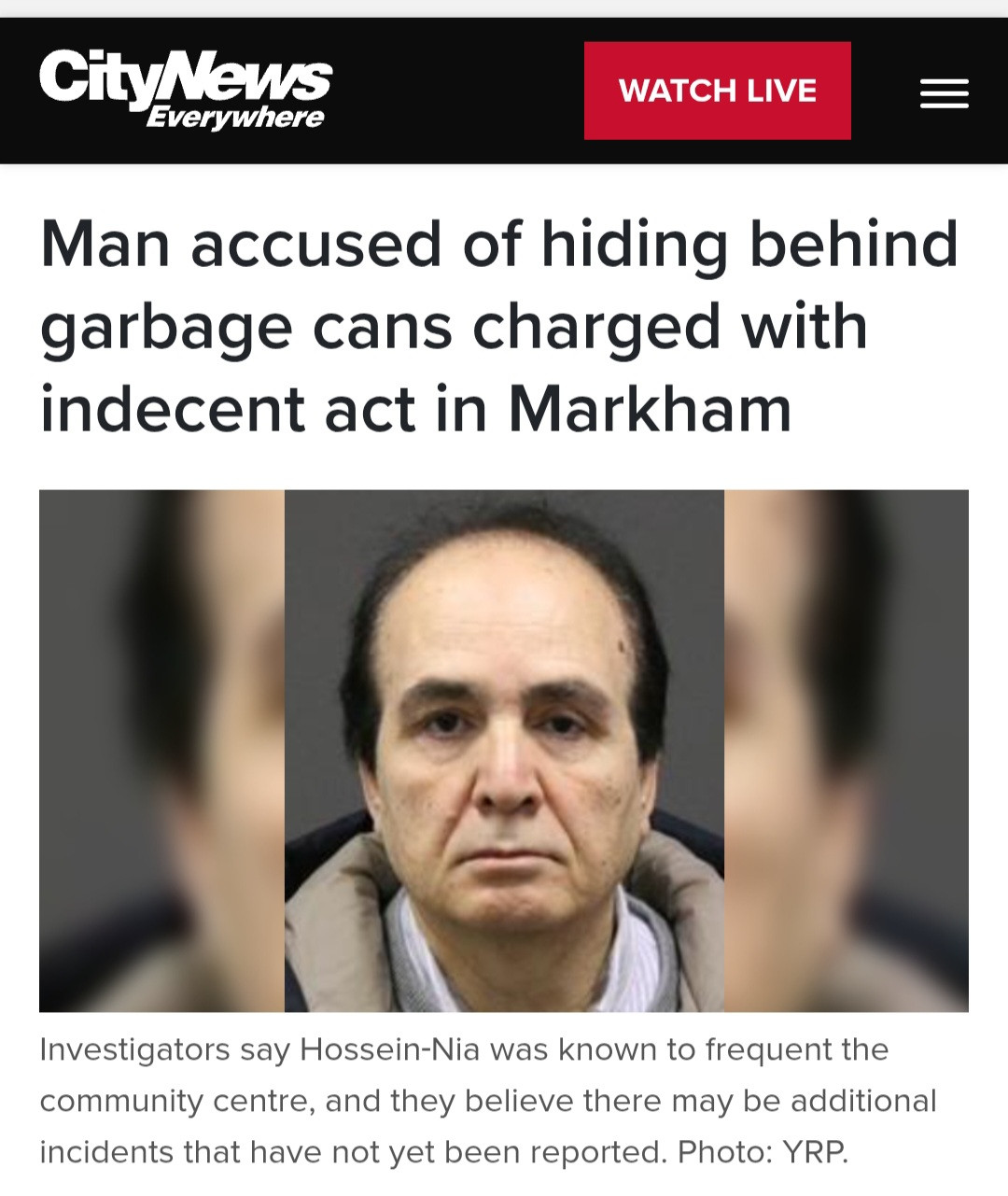
Task: Click "Hossein-Nia" in the caption
Action: click(389, 1049)
